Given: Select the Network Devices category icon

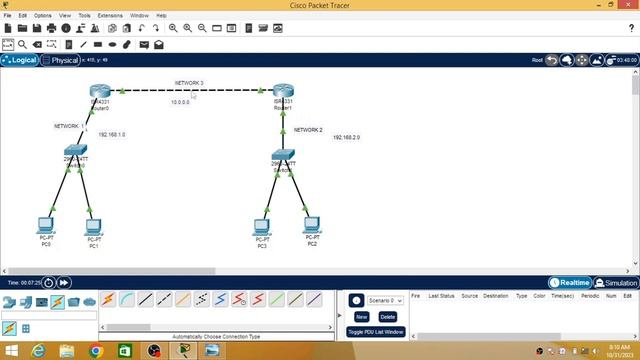Looking at the screenshot, I should (9, 302).
